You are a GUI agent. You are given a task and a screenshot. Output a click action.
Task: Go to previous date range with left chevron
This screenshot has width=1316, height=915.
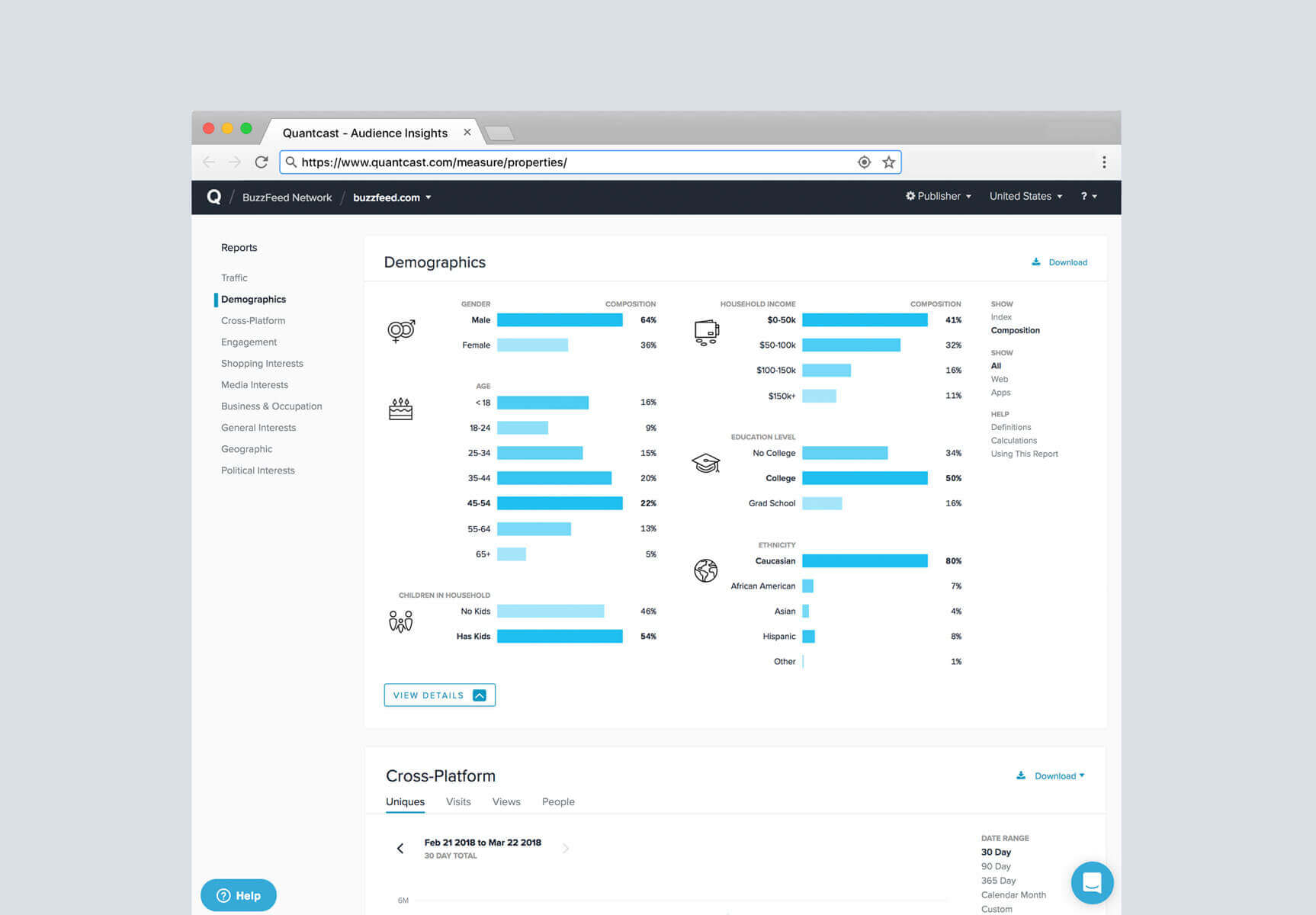(x=400, y=848)
